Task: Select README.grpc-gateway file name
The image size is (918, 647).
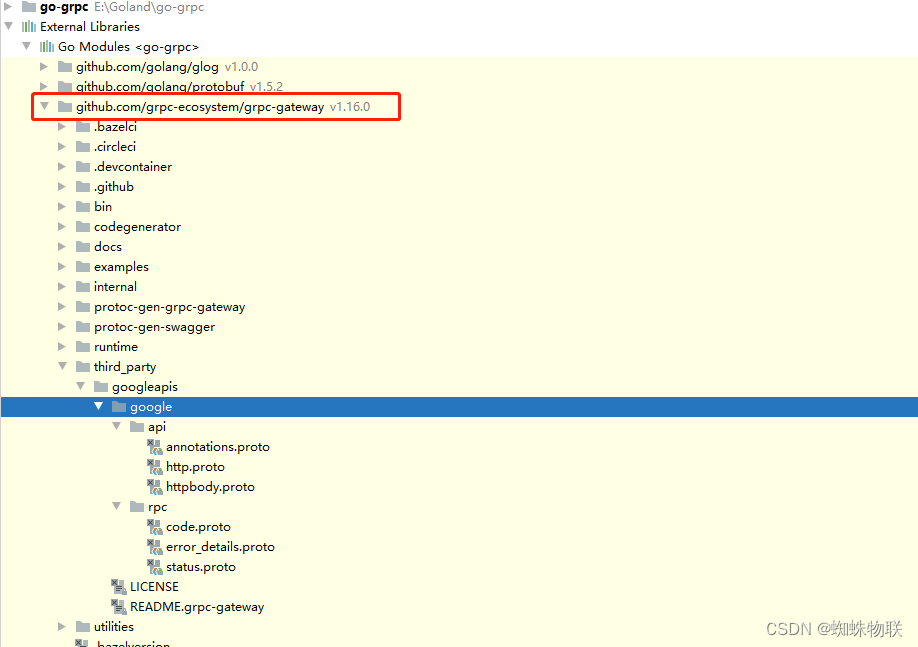Action: click(x=197, y=607)
